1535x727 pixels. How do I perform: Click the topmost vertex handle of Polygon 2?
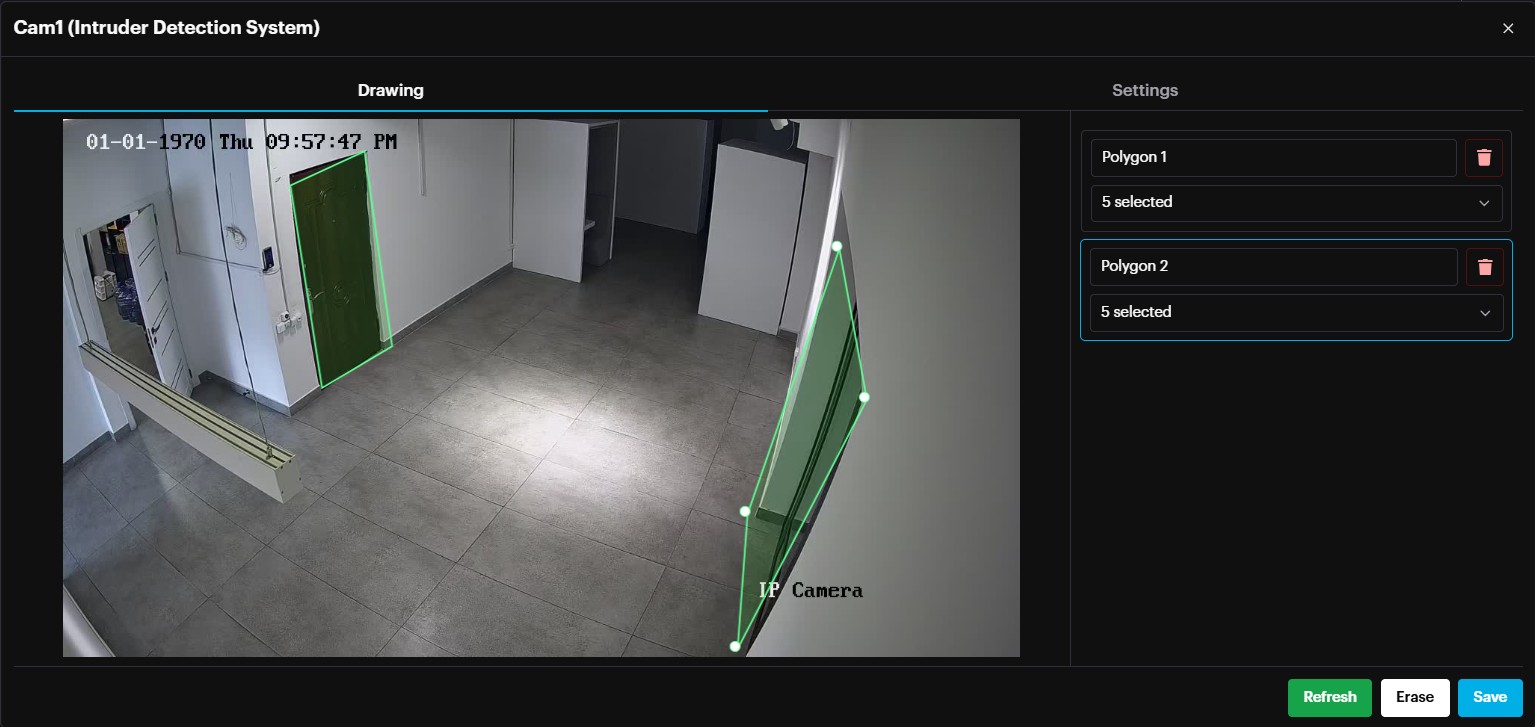837,246
